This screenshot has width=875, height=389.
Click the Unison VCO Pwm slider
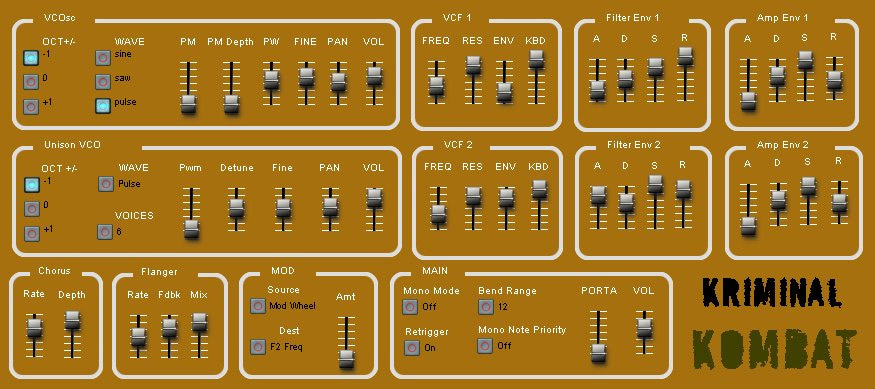(191, 229)
